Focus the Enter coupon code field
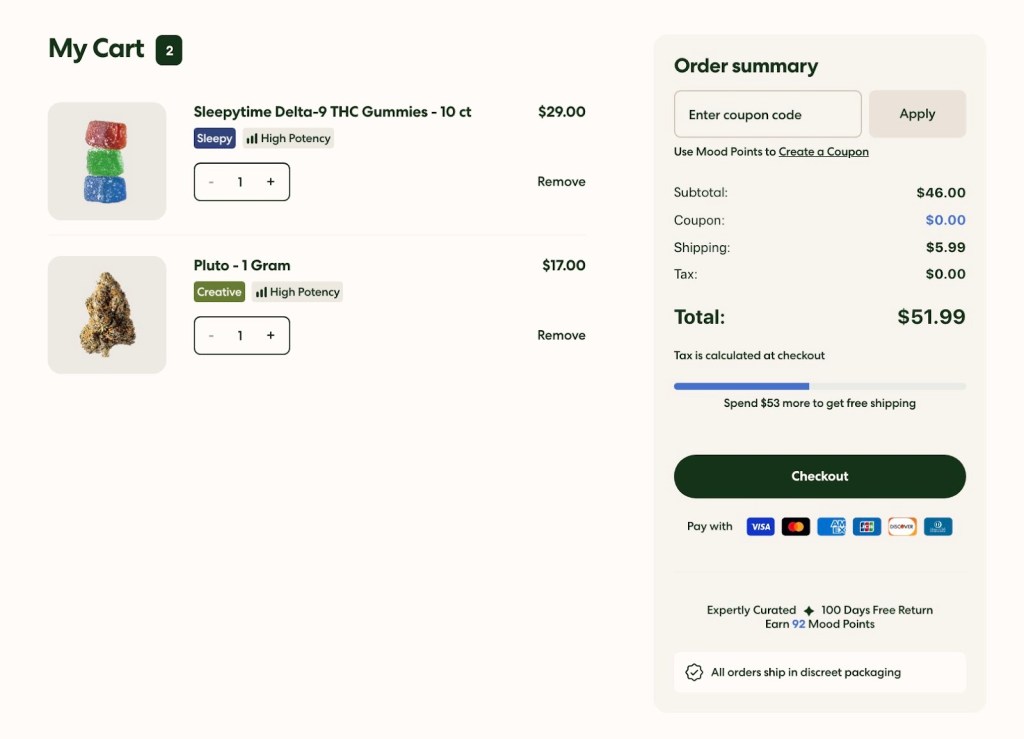 coord(767,114)
